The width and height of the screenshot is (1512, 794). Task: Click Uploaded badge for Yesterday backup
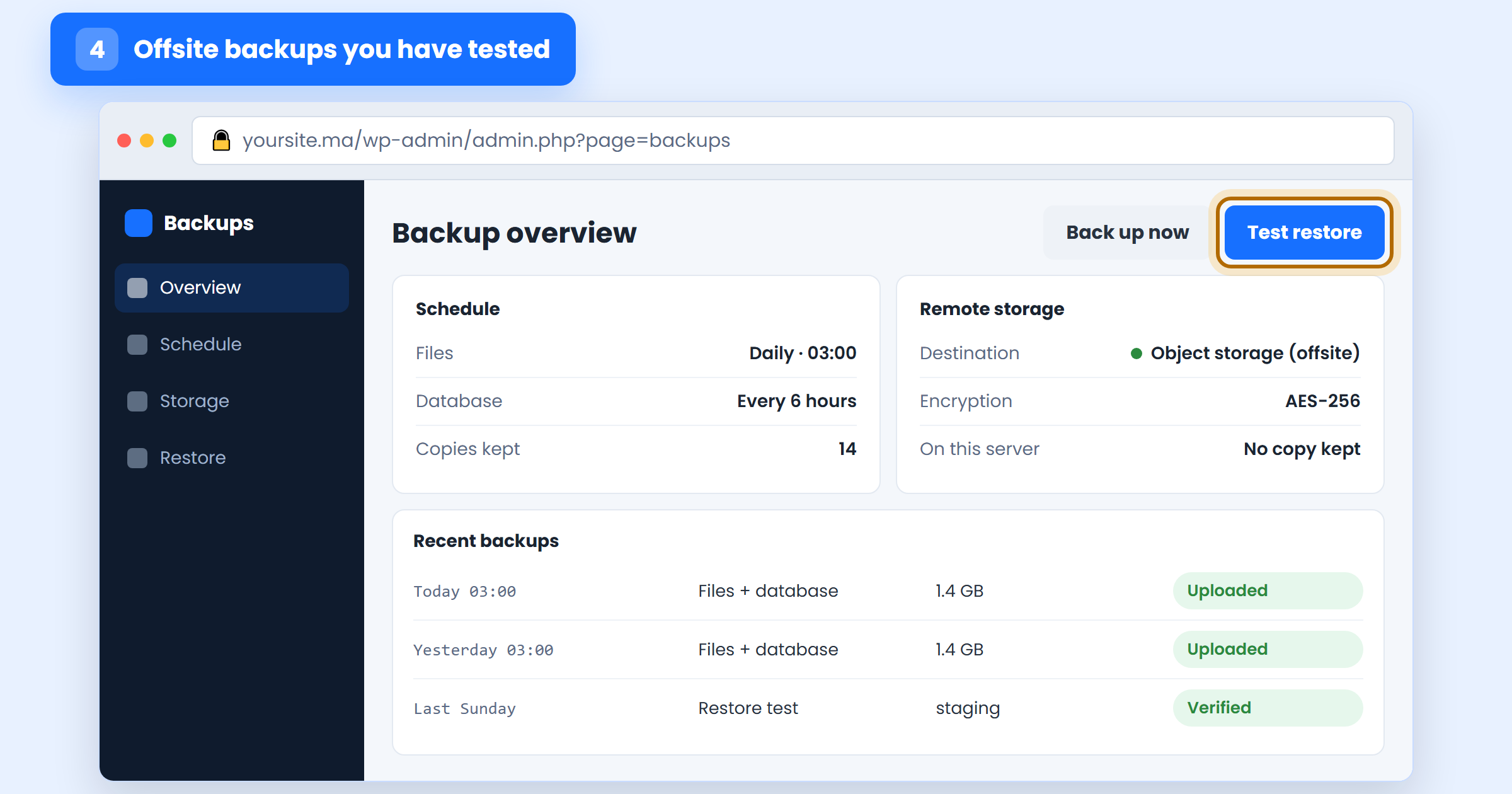[x=1268, y=650]
